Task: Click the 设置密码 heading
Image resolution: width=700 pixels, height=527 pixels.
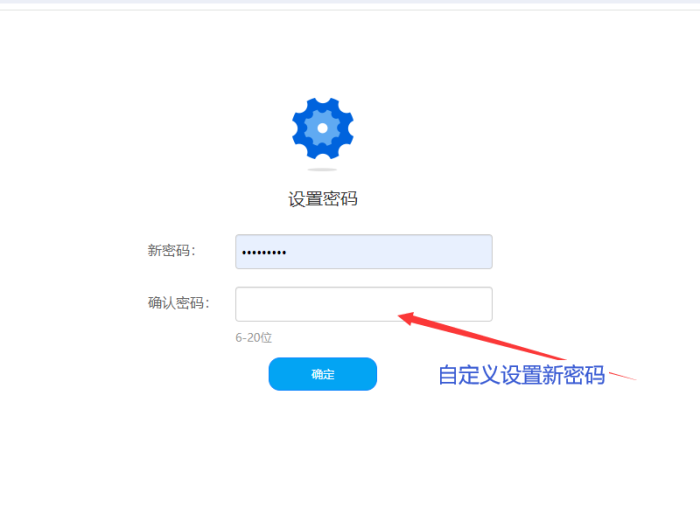Action: [322, 199]
